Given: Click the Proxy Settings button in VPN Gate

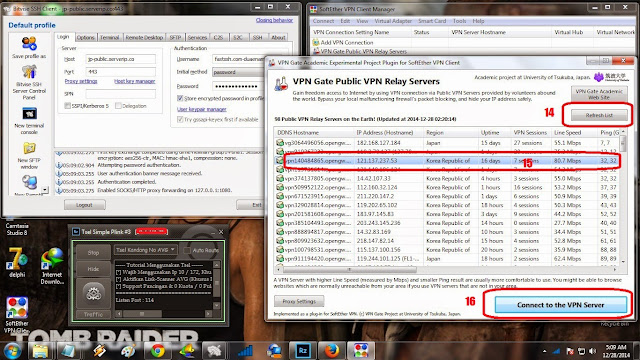Looking at the screenshot, I should (x=299, y=301).
